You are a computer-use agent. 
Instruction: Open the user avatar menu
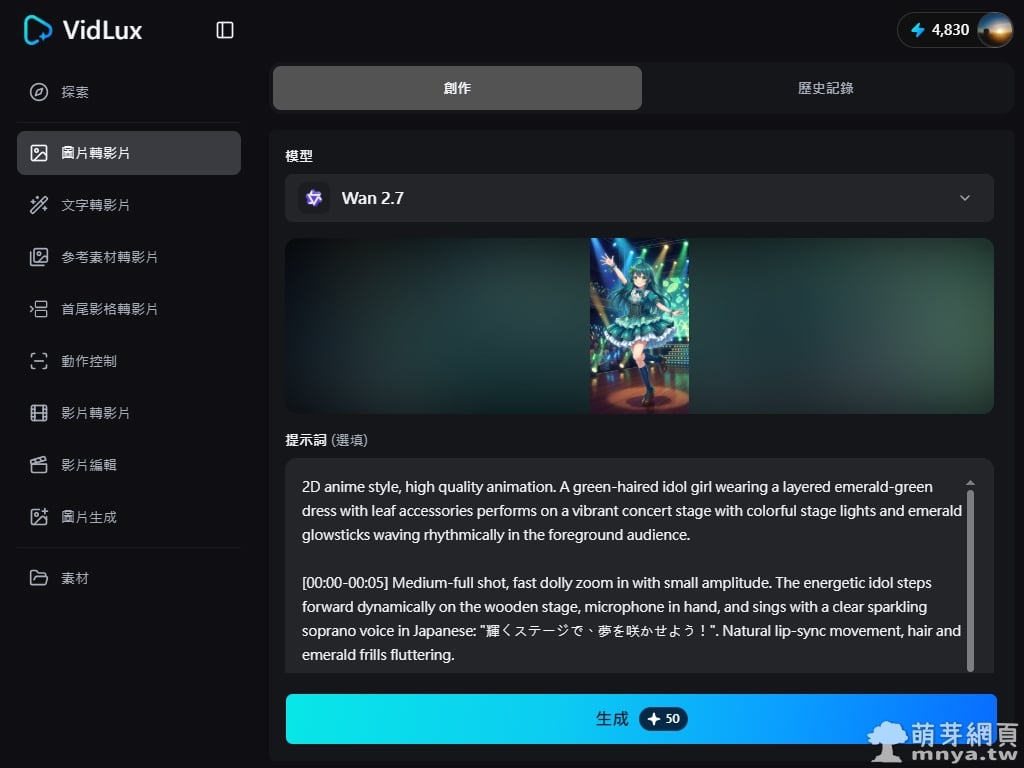coord(994,30)
